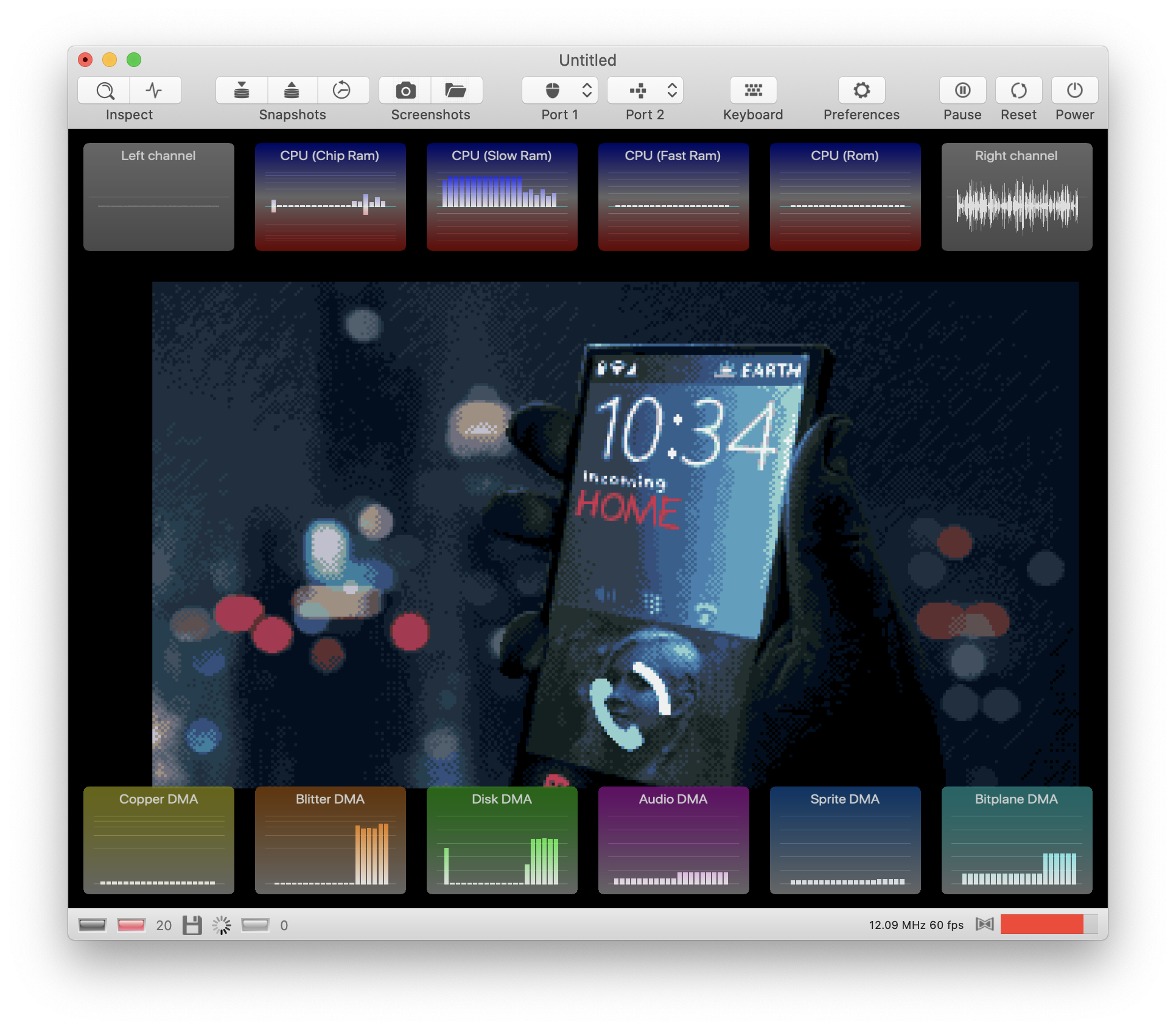Power off the emulator
Image resolution: width=1176 pixels, height=1030 pixels.
coord(1074,90)
